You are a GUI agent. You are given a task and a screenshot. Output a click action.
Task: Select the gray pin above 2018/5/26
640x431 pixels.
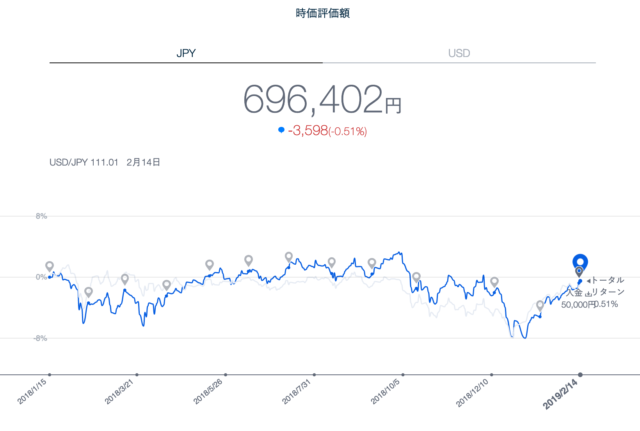[x=210, y=265]
